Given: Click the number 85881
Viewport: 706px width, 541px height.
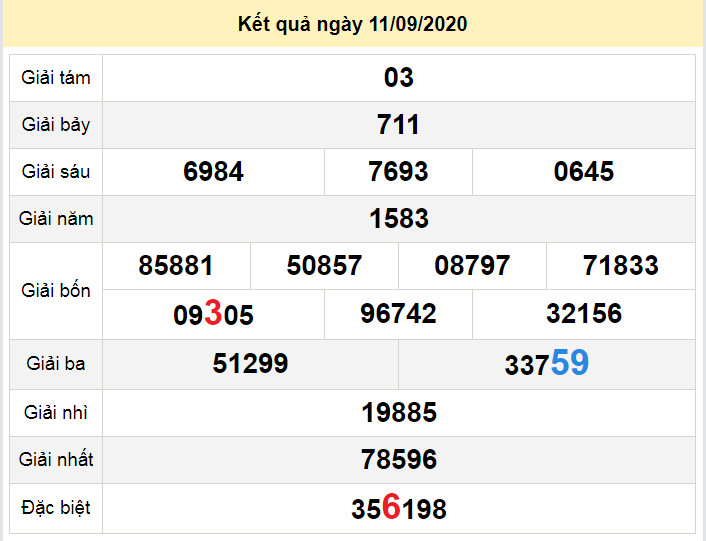Looking at the screenshot, I should [176, 266].
